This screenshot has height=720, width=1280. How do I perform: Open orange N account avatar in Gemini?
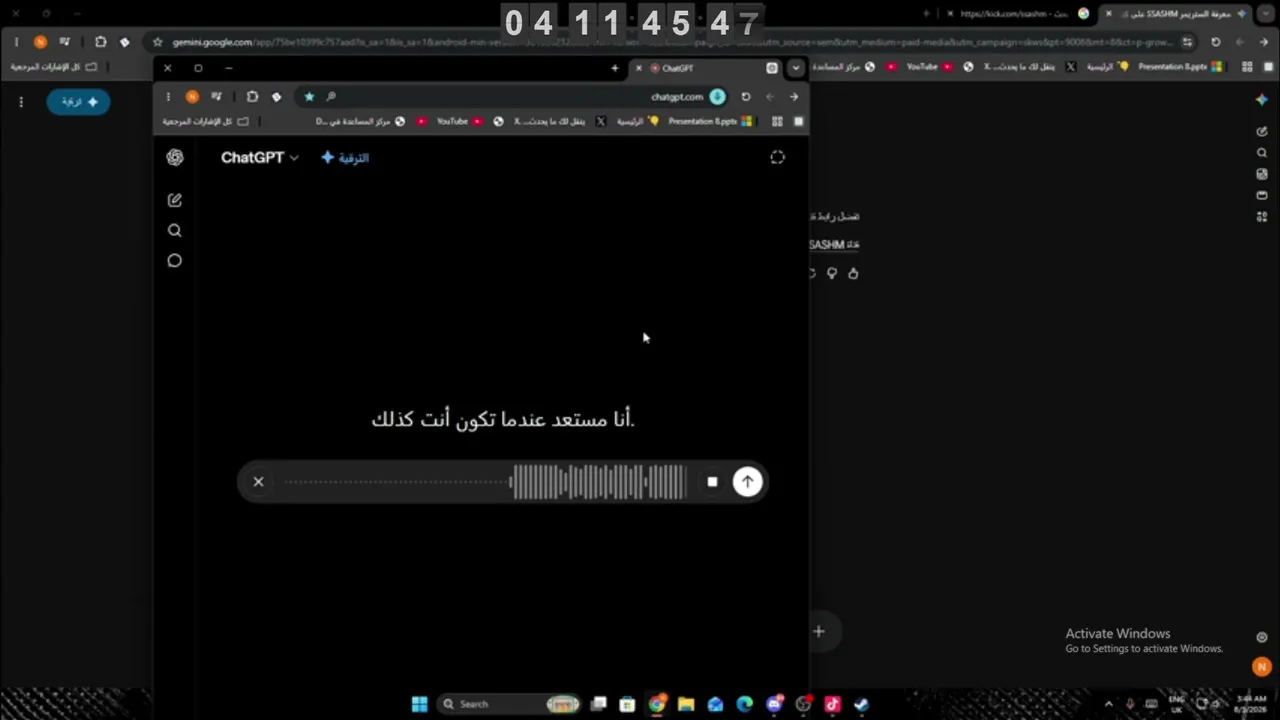[1261, 667]
